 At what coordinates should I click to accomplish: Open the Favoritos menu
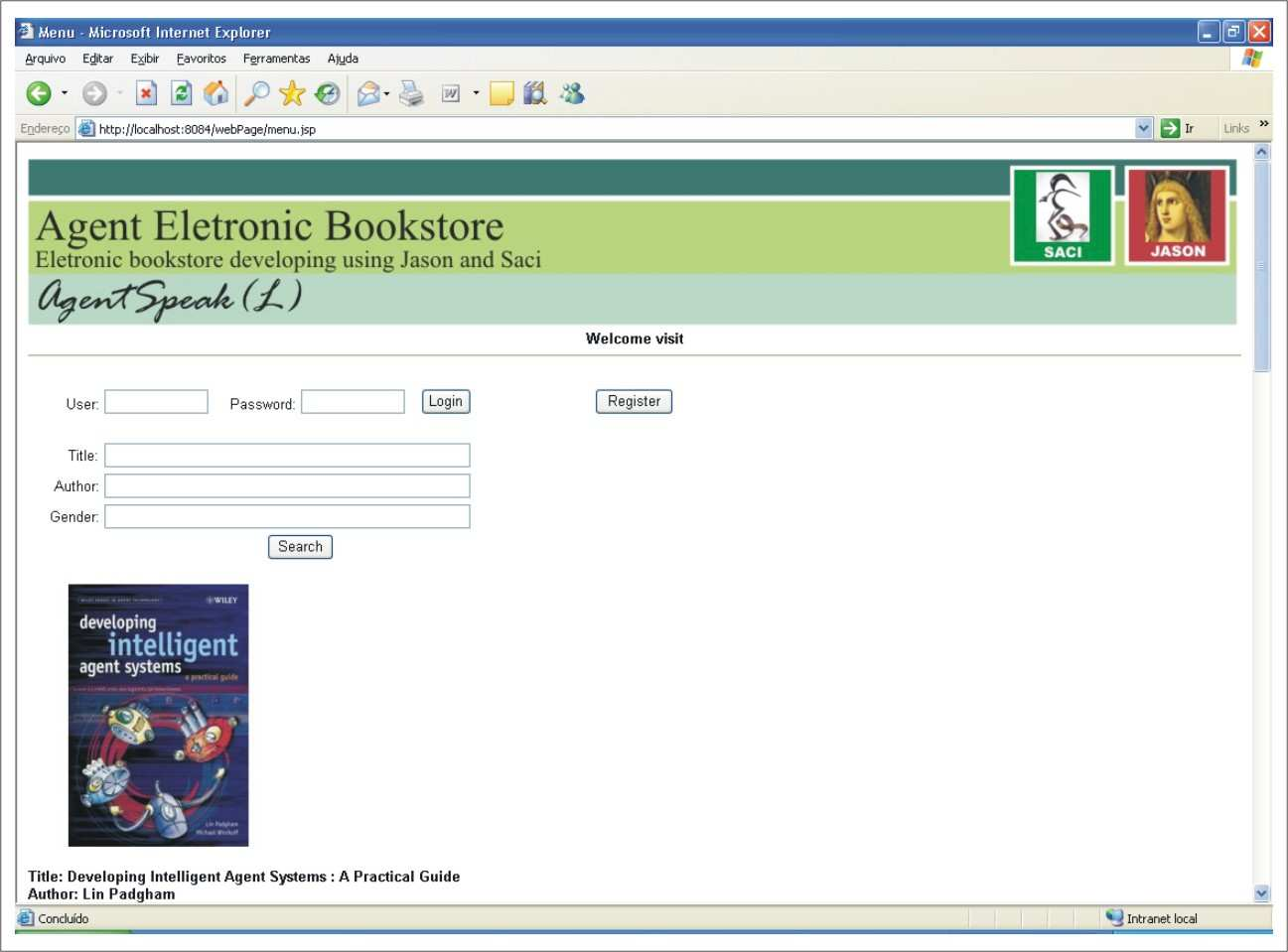point(202,59)
